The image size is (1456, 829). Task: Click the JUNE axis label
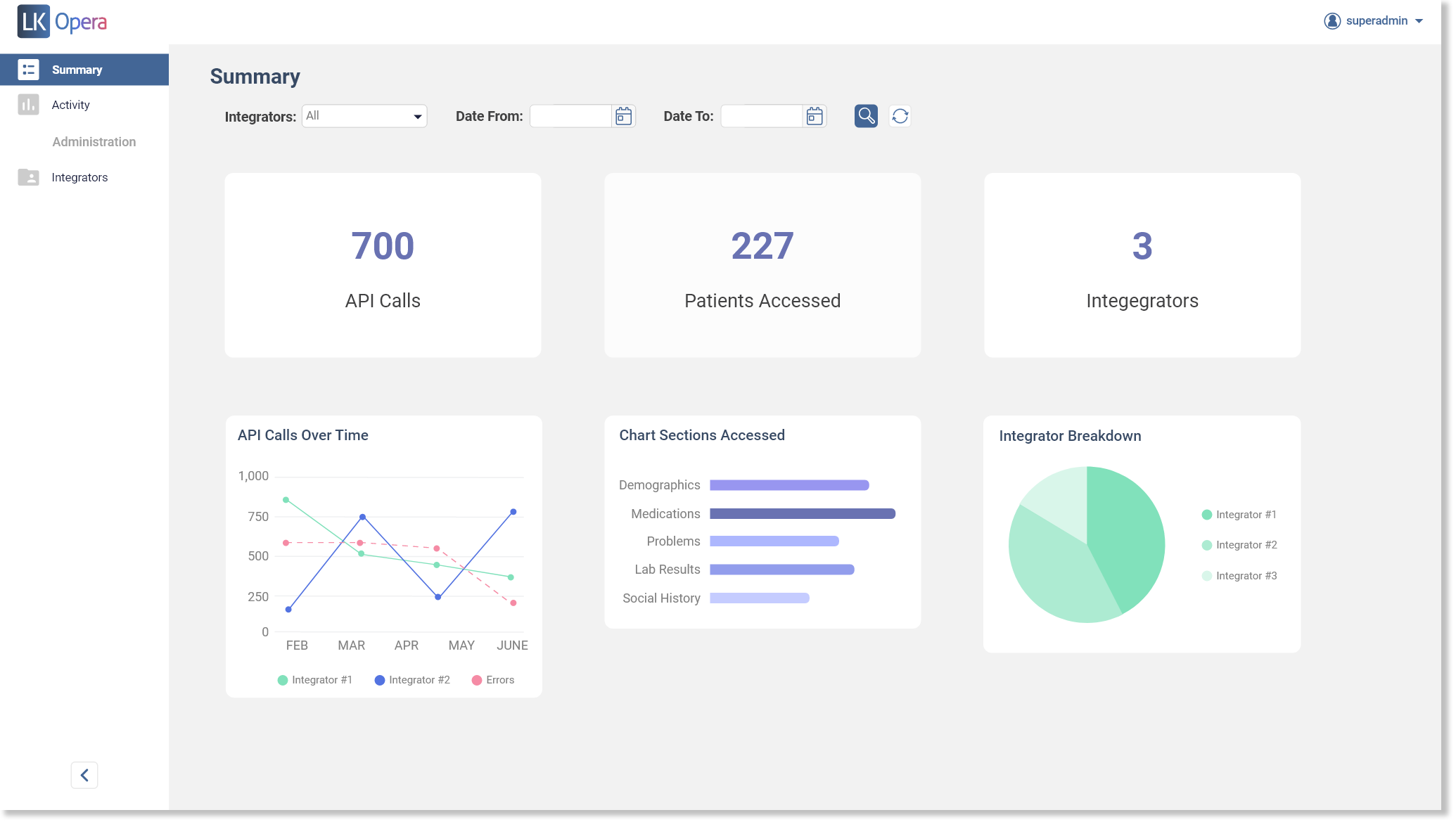pos(512,645)
